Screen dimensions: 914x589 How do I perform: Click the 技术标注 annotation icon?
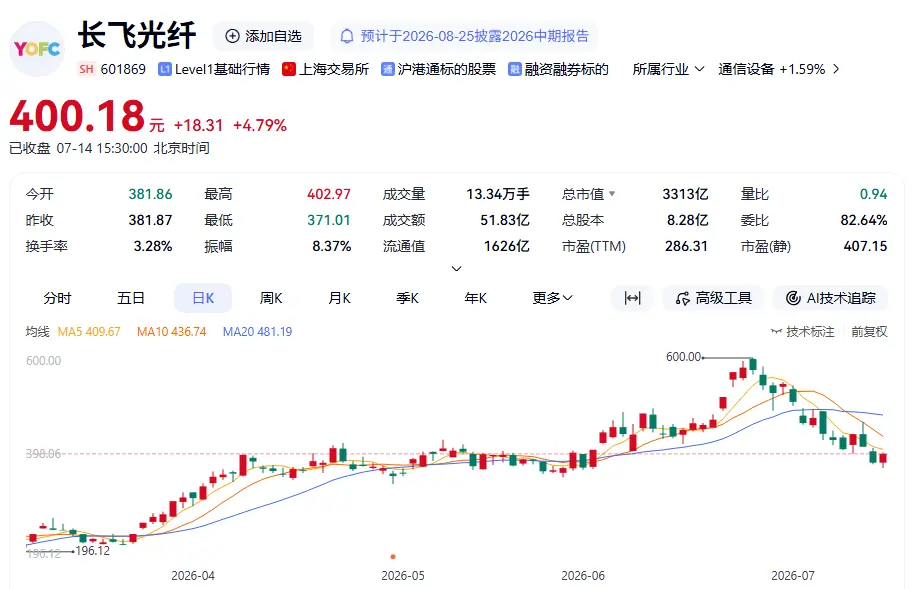coord(776,332)
